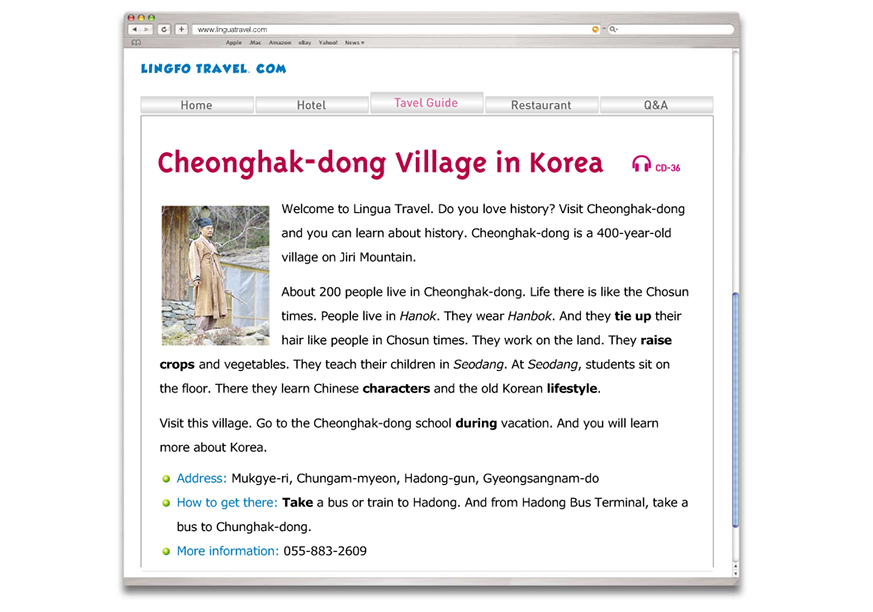Click the plus add bookmark button

click(181, 30)
